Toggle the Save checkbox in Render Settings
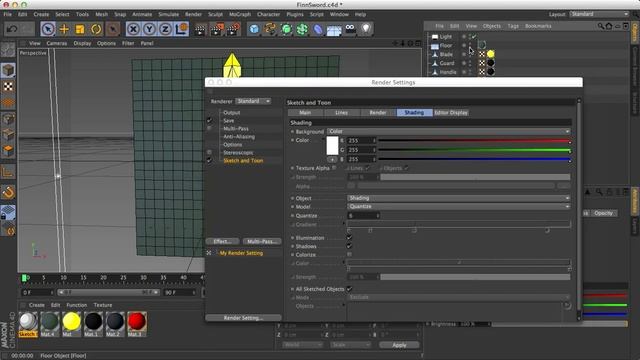This screenshot has height=360, width=640. [x=209, y=120]
